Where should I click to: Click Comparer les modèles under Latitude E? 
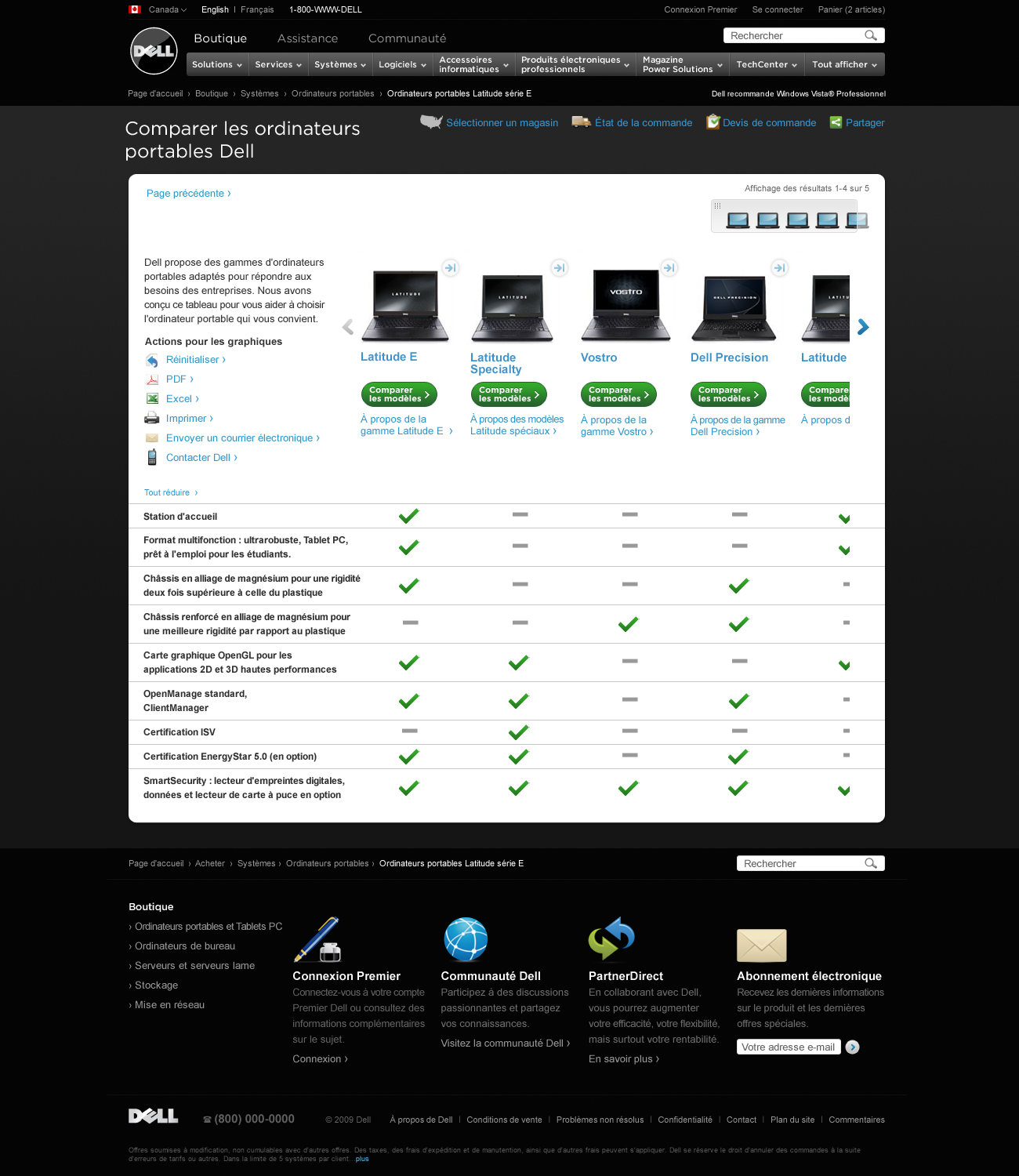pos(398,394)
